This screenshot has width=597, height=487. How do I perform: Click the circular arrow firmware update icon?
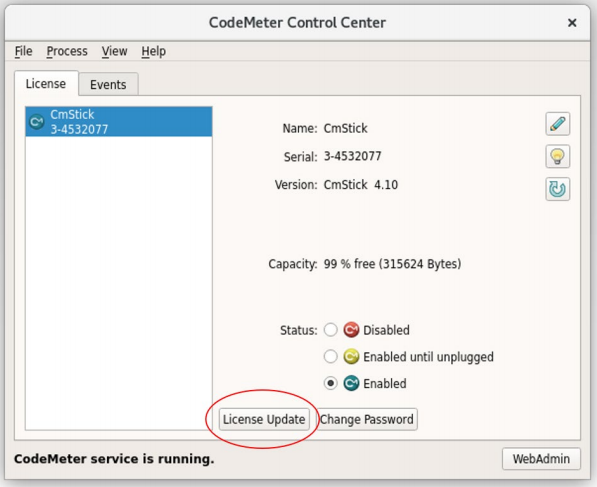tap(557, 189)
